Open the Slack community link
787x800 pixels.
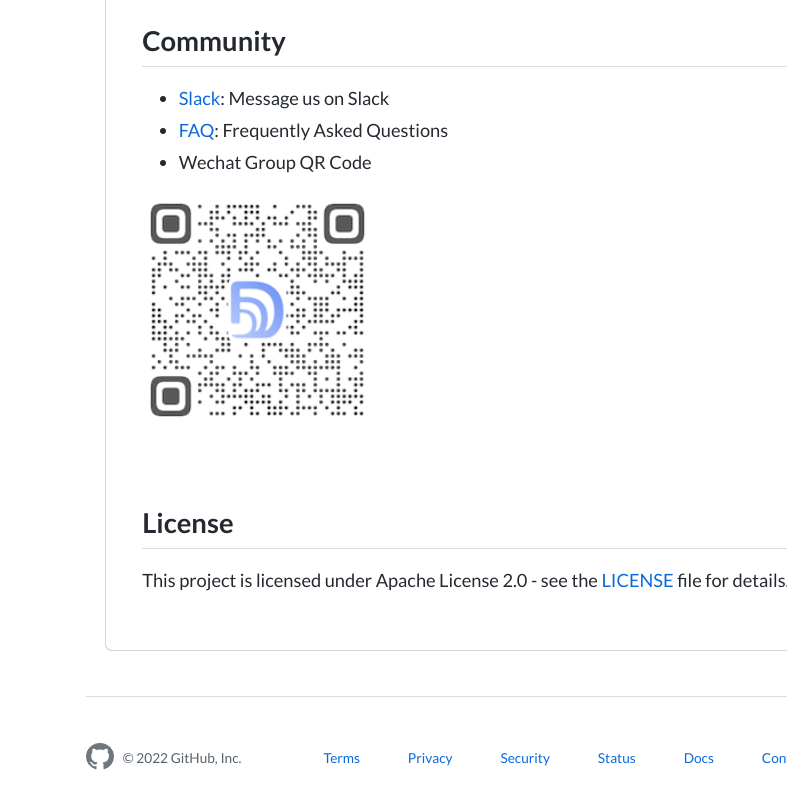pyautogui.click(x=199, y=98)
